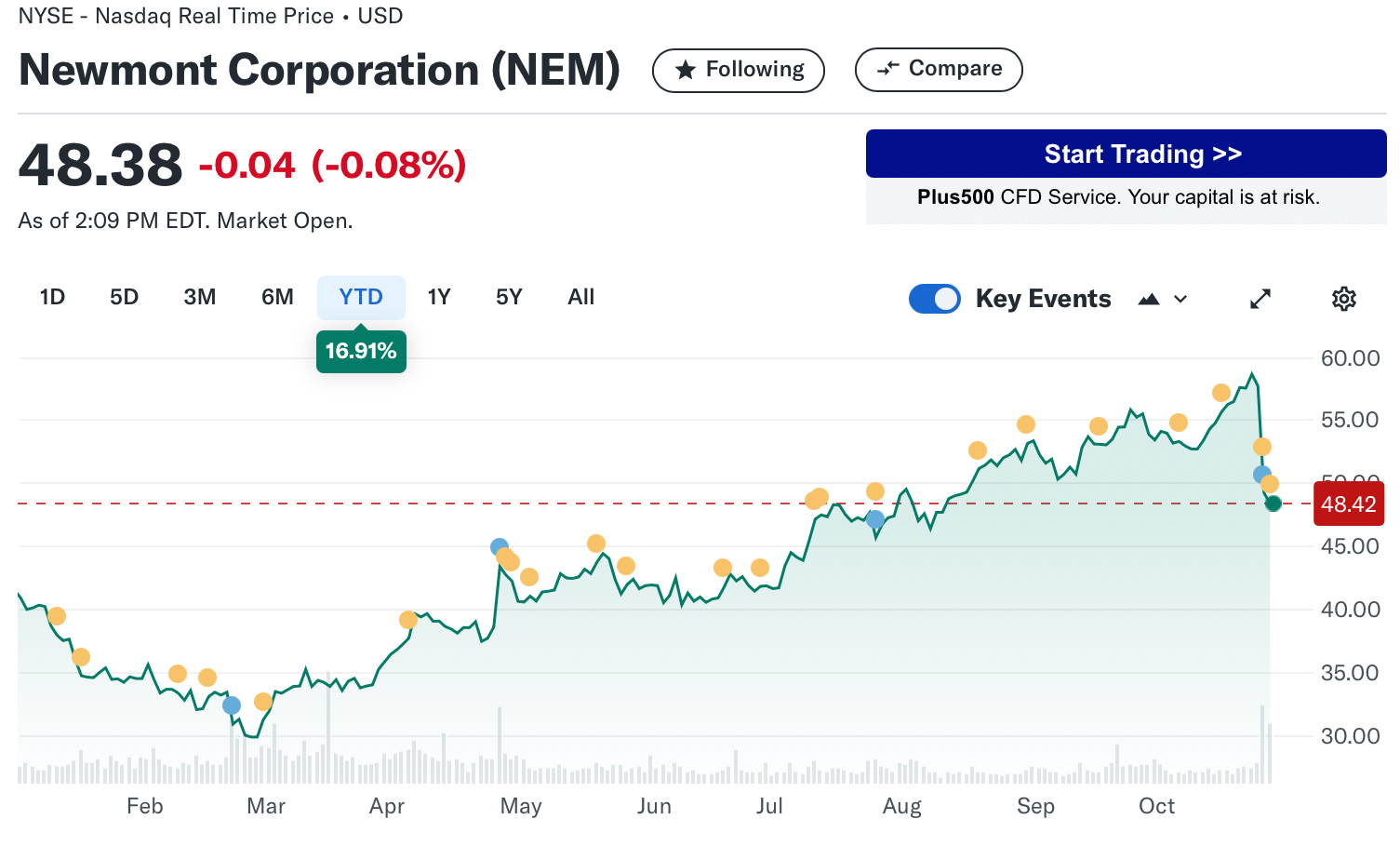Open chart settings gear icon
This screenshot has height=846, width=1400.
1343,299
